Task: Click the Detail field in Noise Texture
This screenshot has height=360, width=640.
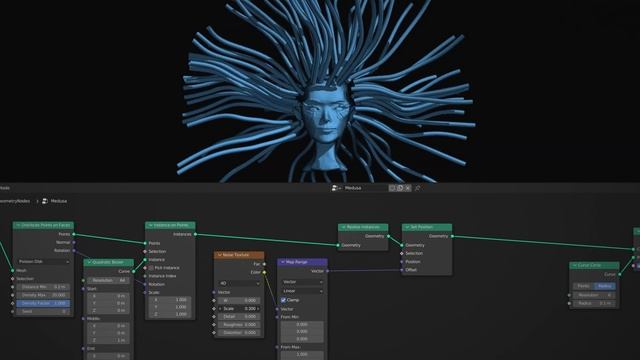Action: coord(239,316)
